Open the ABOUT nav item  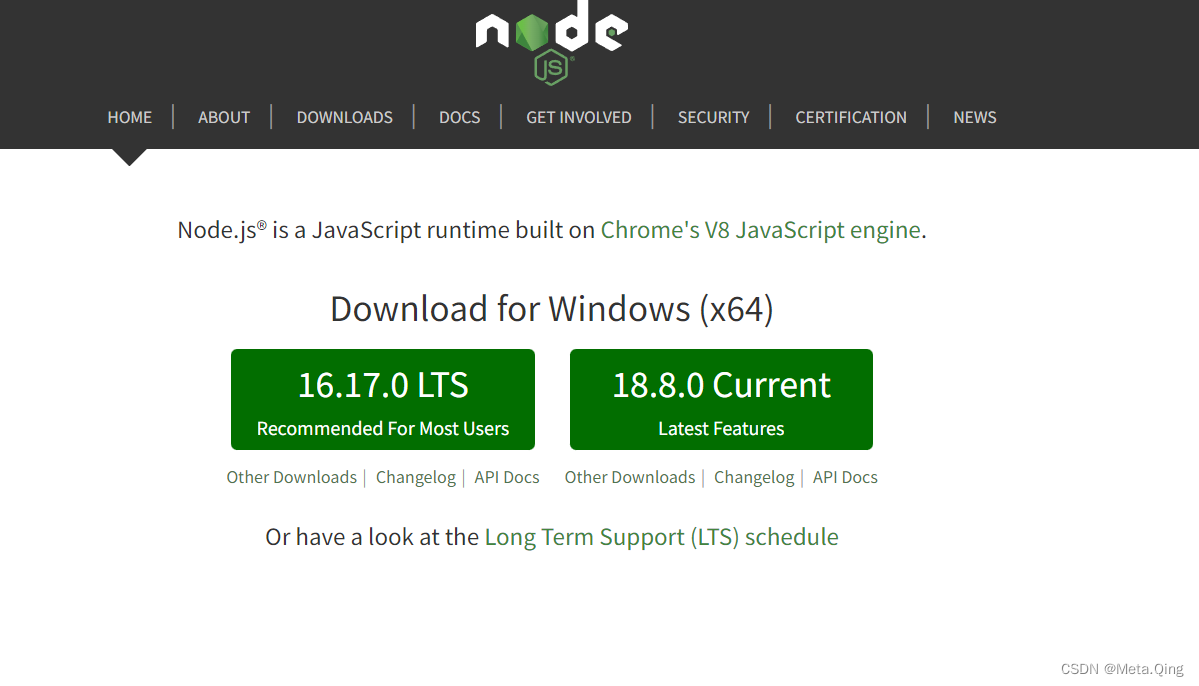click(x=224, y=117)
